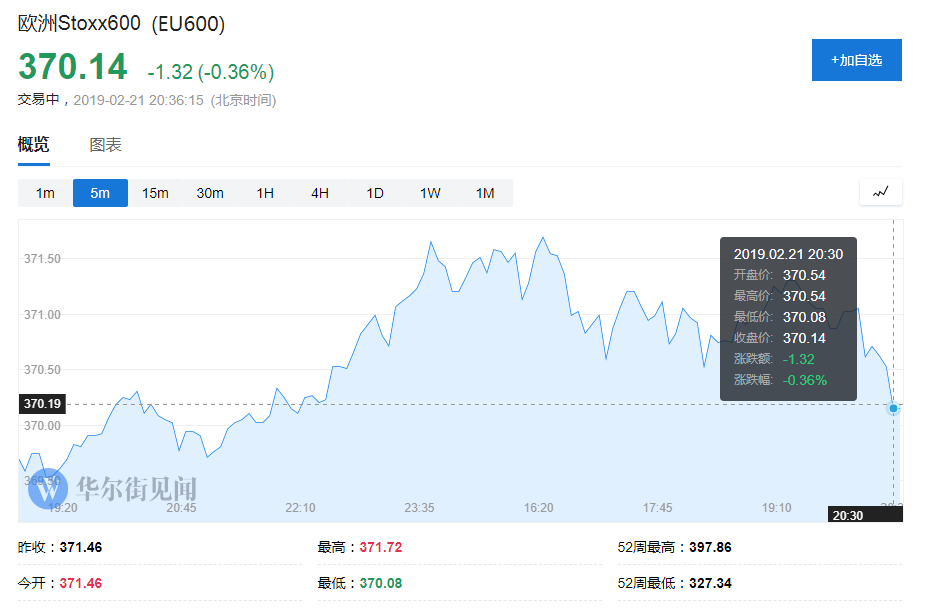Select the 1W weekly chart
Image resolution: width=926 pixels, height=610 pixels.
(x=430, y=193)
